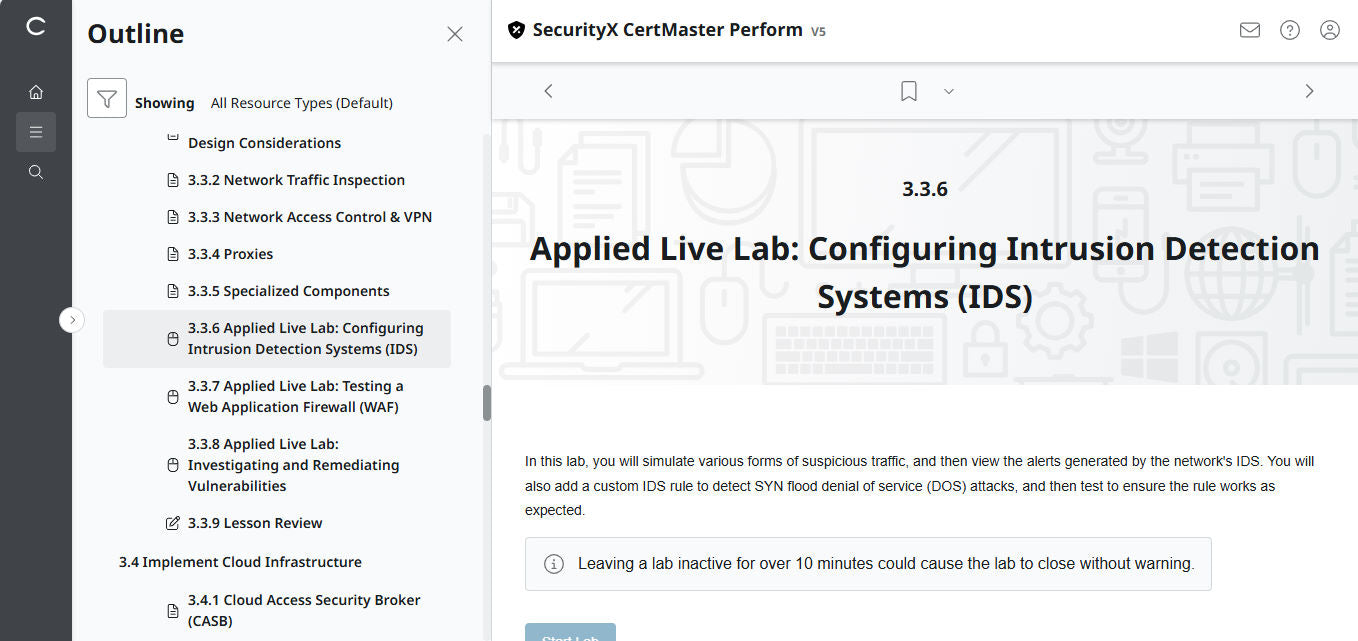This screenshot has height=641, width=1358.
Task: Select 3.3.3 Network Access Control & VPN
Action: 309,217
